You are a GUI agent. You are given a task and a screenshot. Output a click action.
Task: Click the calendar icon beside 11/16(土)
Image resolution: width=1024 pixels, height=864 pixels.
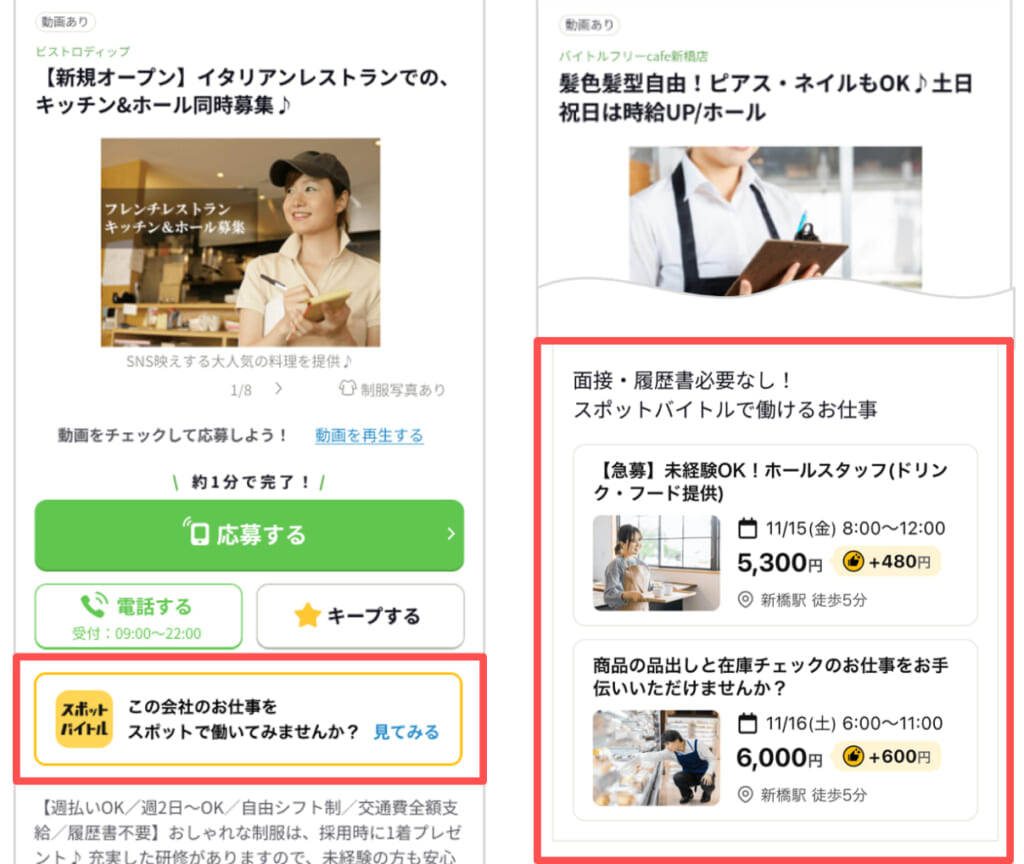(747, 723)
